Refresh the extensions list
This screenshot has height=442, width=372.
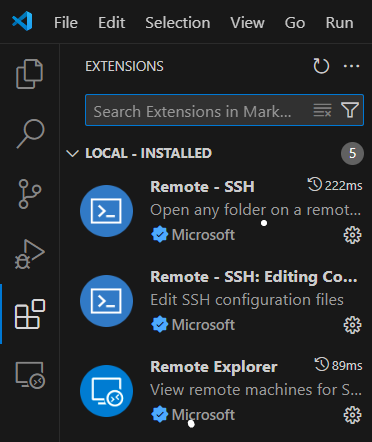coord(321,66)
